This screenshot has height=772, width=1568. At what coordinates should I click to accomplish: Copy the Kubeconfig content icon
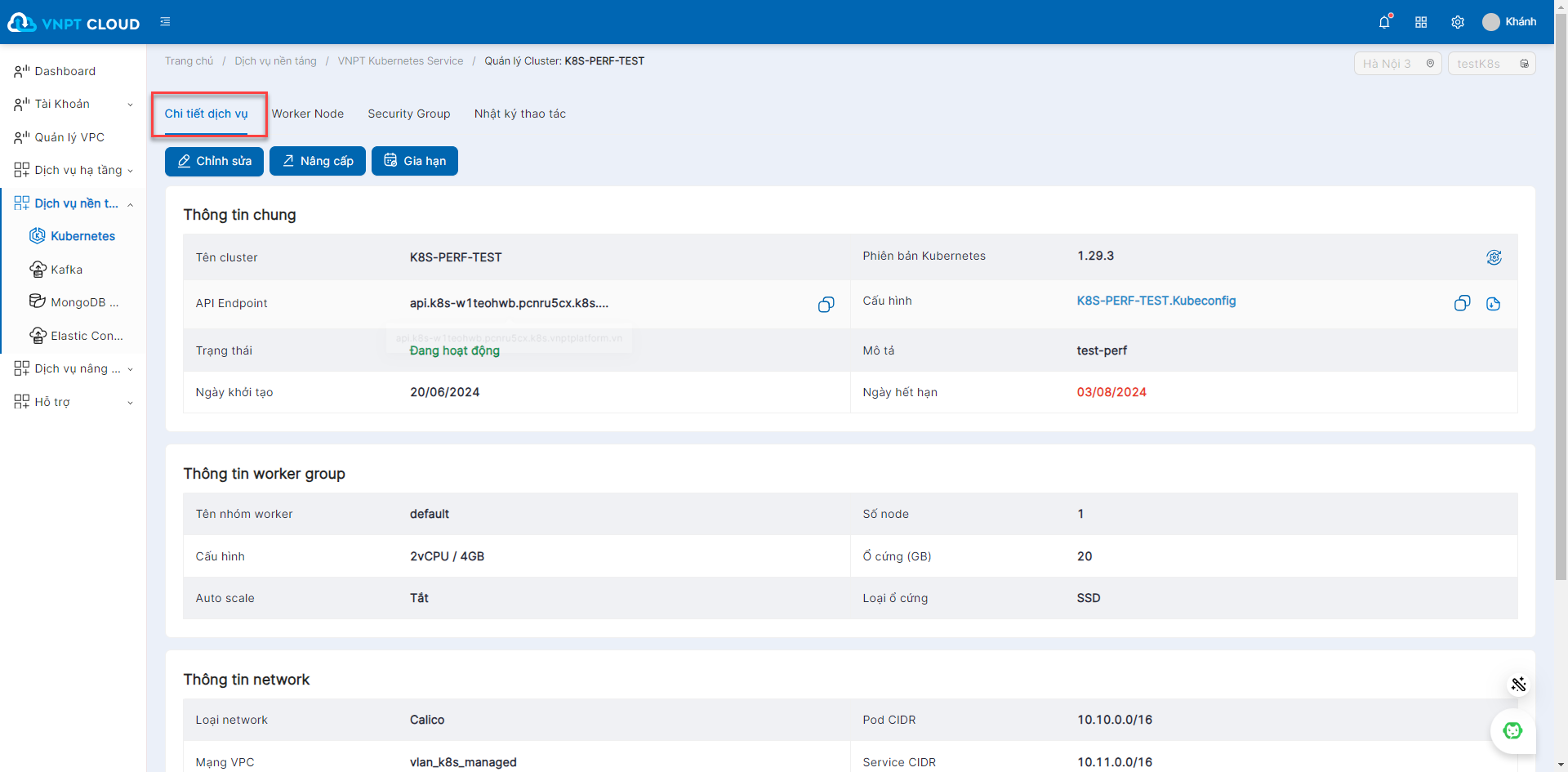pyautogui.click(x=1463, y=303)
